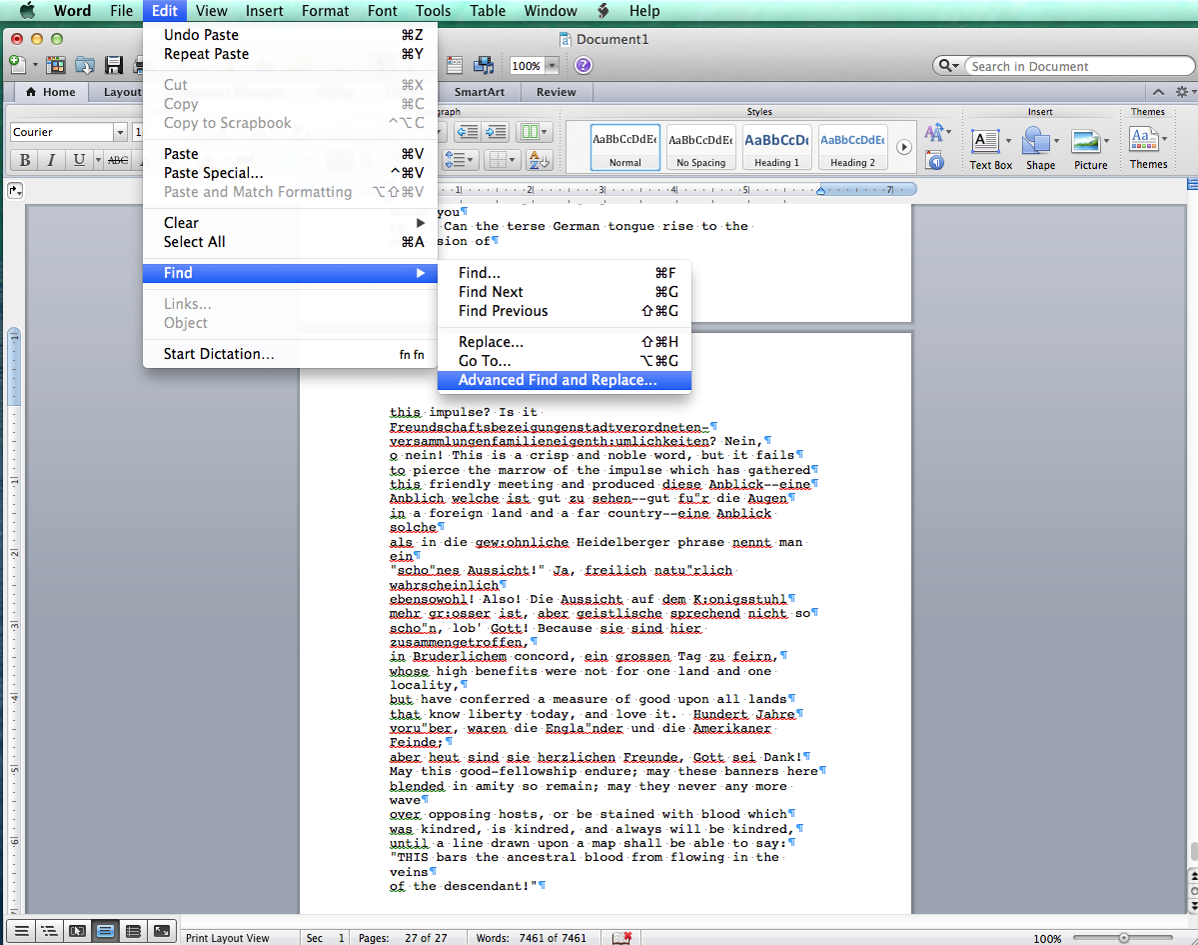Click Advanced Find and Replace menu item
This screenshot has width=1198, height=945.
tap(557, 380)
